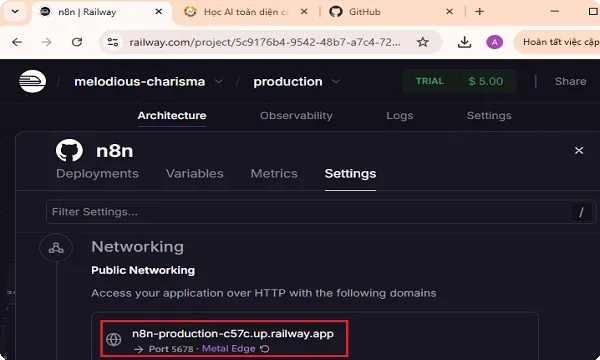Click the Railway logo home icon
600x360 pixels.
tap(33, 81)
